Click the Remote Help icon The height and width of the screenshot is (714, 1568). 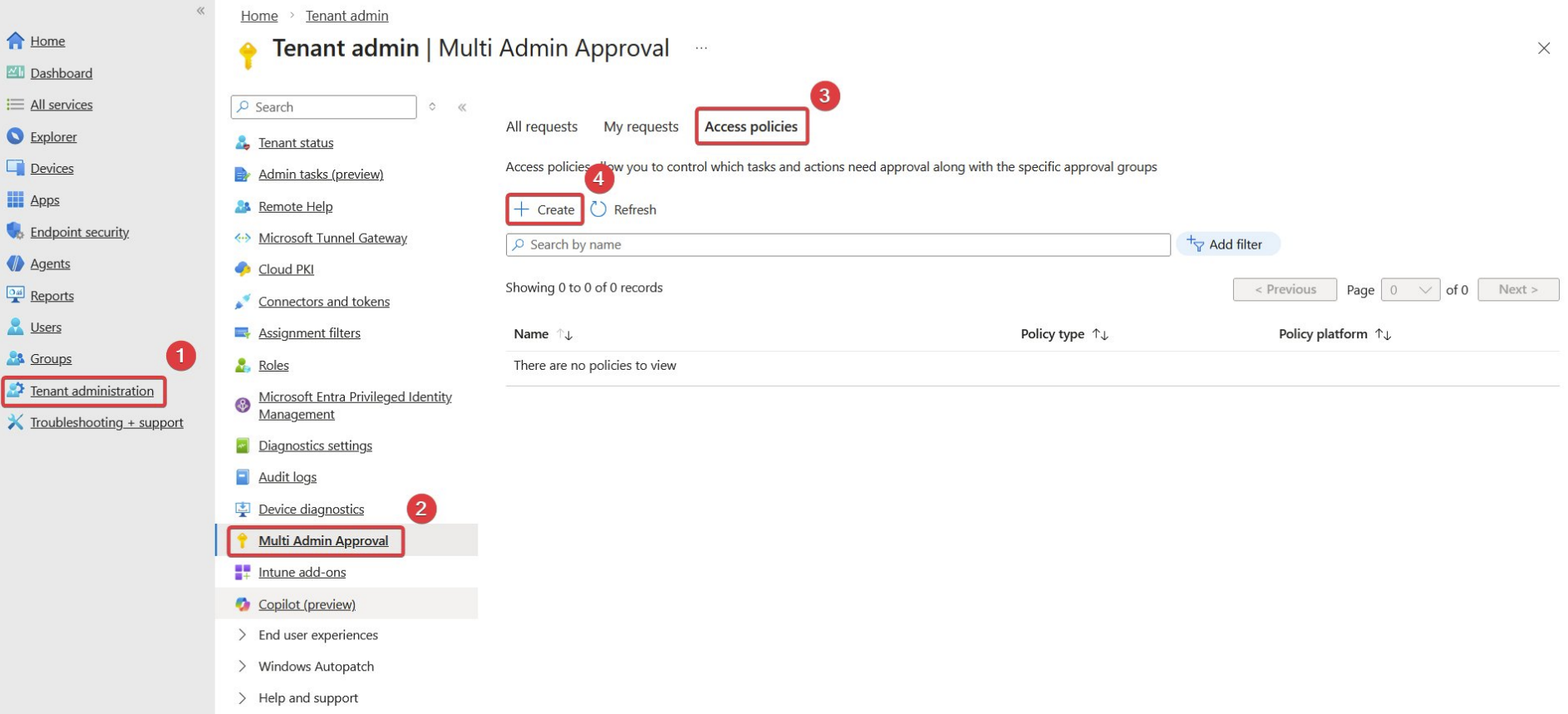click(x=243, y=206)
